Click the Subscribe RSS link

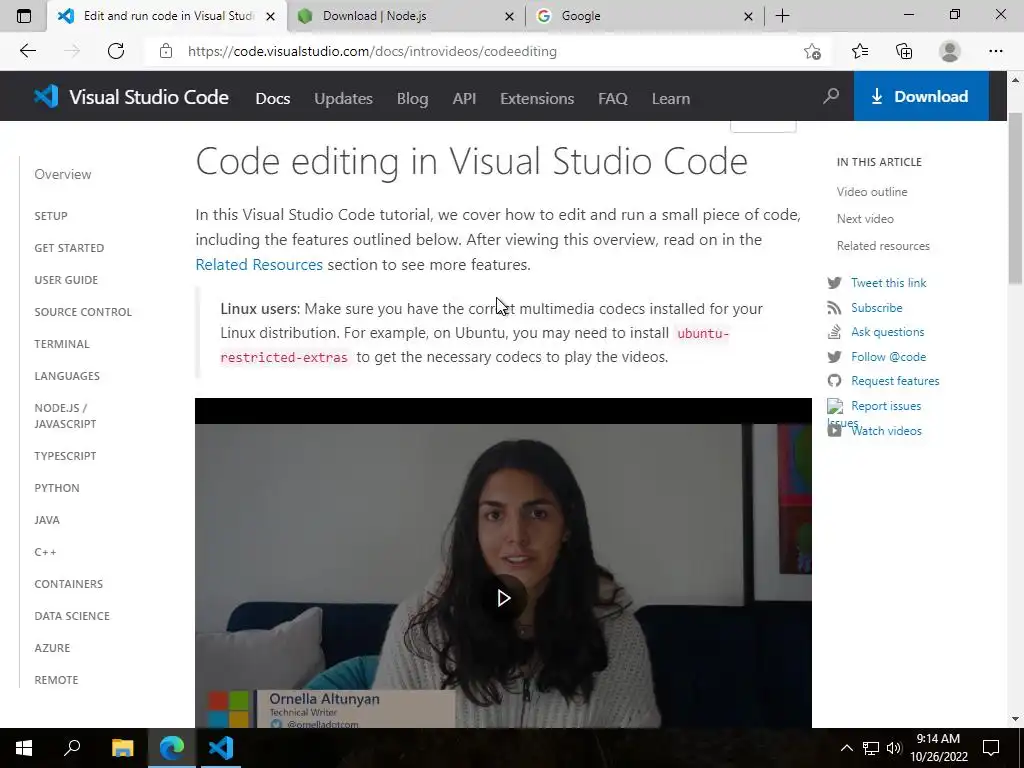pos(876,308)
